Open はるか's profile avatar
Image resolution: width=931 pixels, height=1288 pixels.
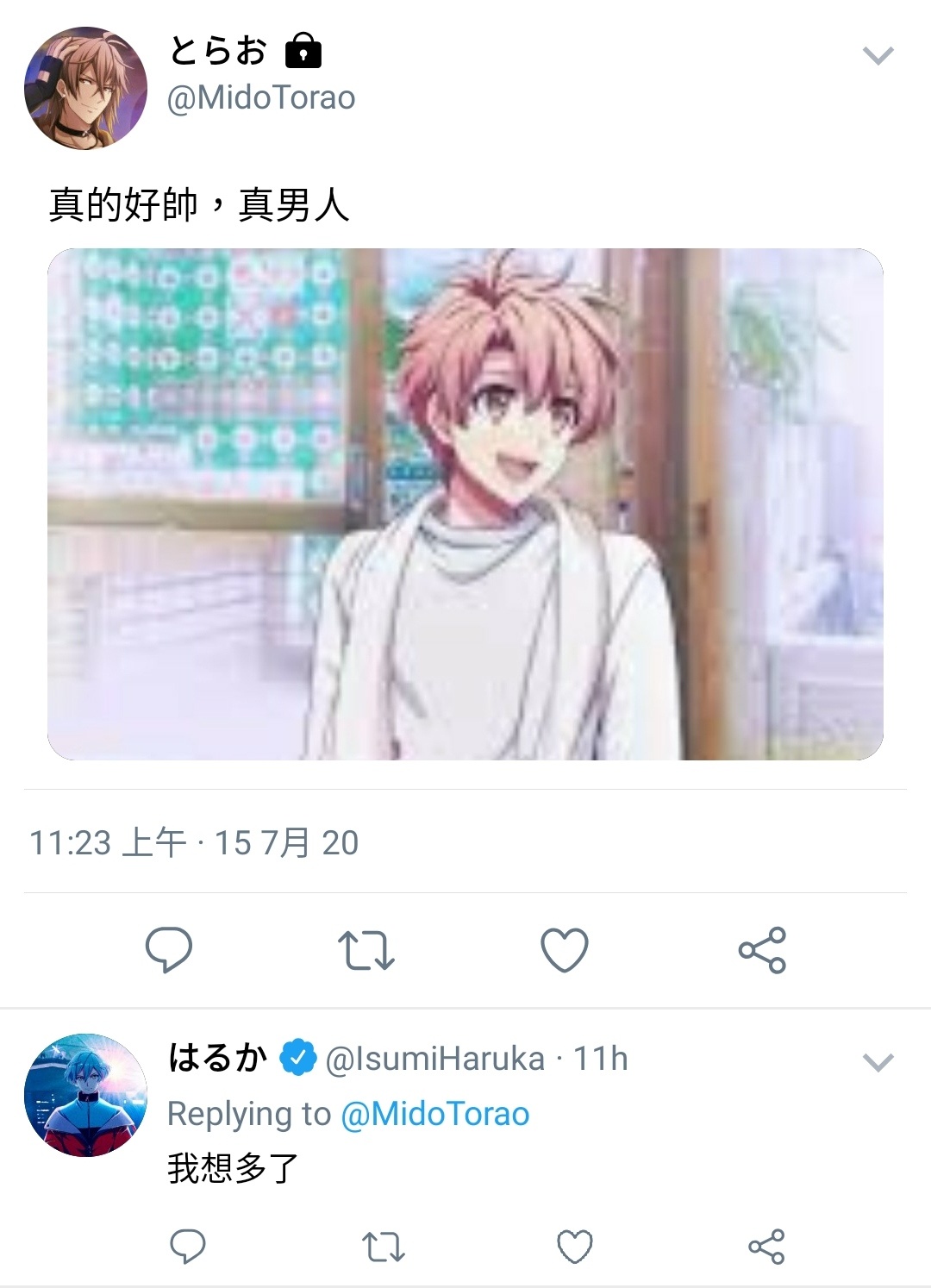[85, 1095]
